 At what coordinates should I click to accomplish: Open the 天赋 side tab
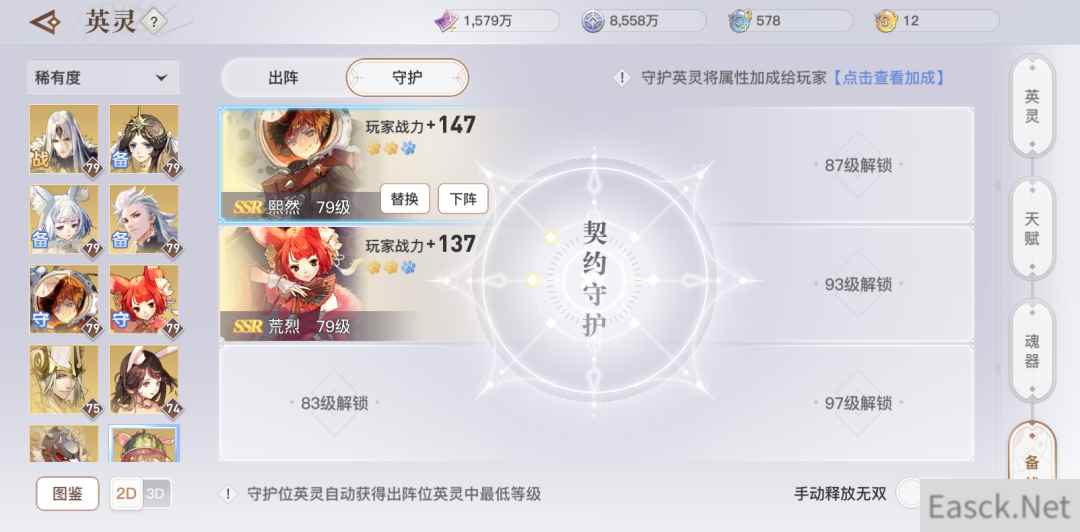1031,229
